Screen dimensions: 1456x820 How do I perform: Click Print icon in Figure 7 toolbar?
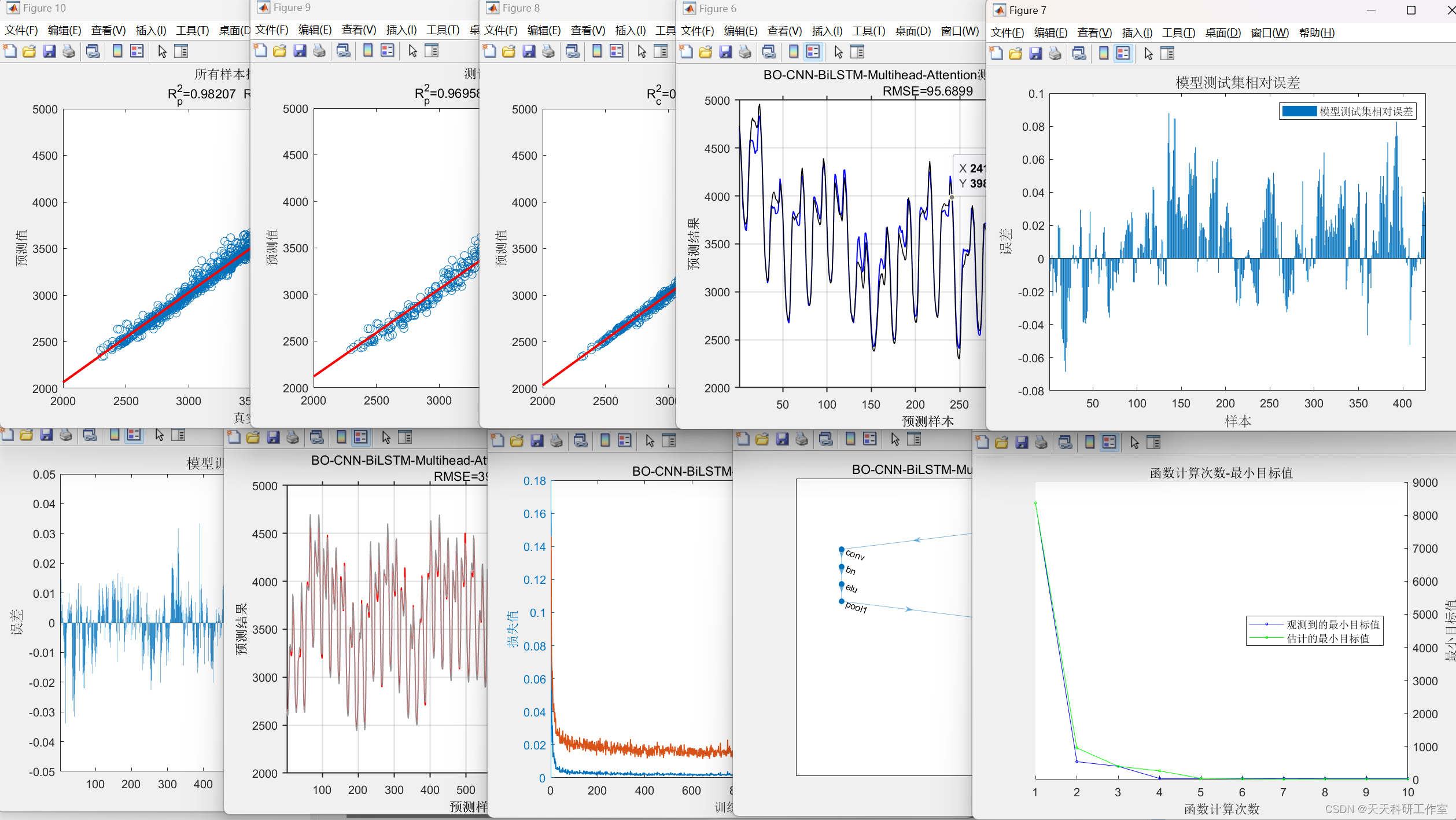1055,53
